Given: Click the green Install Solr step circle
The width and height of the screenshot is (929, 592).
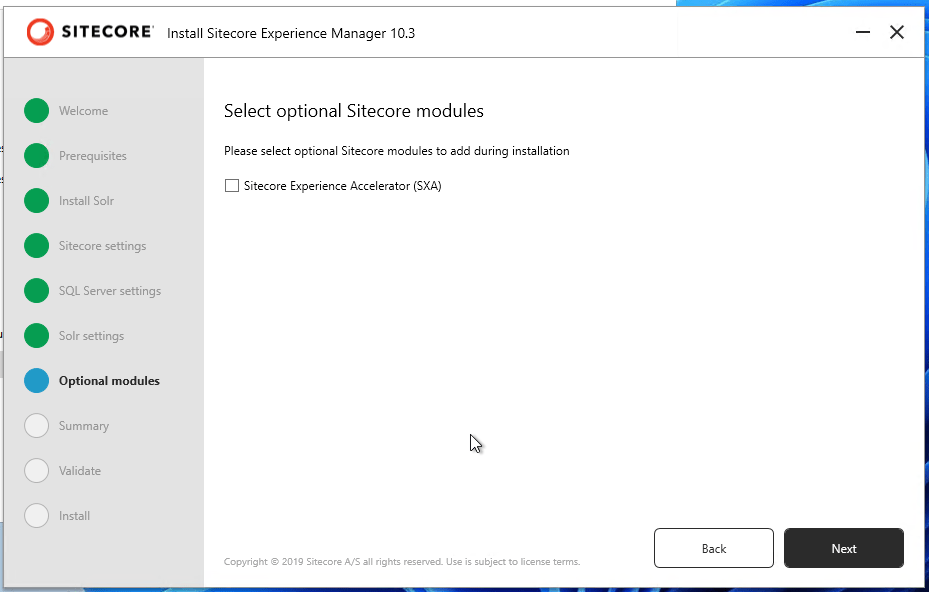Looking at the screenshot, I should (37, 201).
